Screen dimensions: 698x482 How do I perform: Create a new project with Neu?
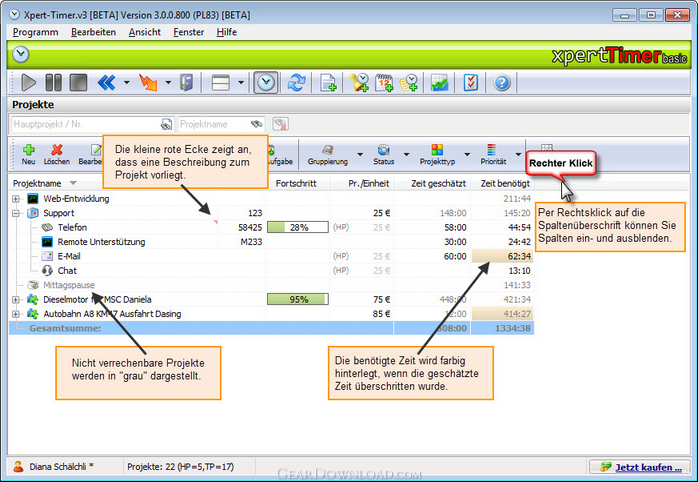coord(28,154)
